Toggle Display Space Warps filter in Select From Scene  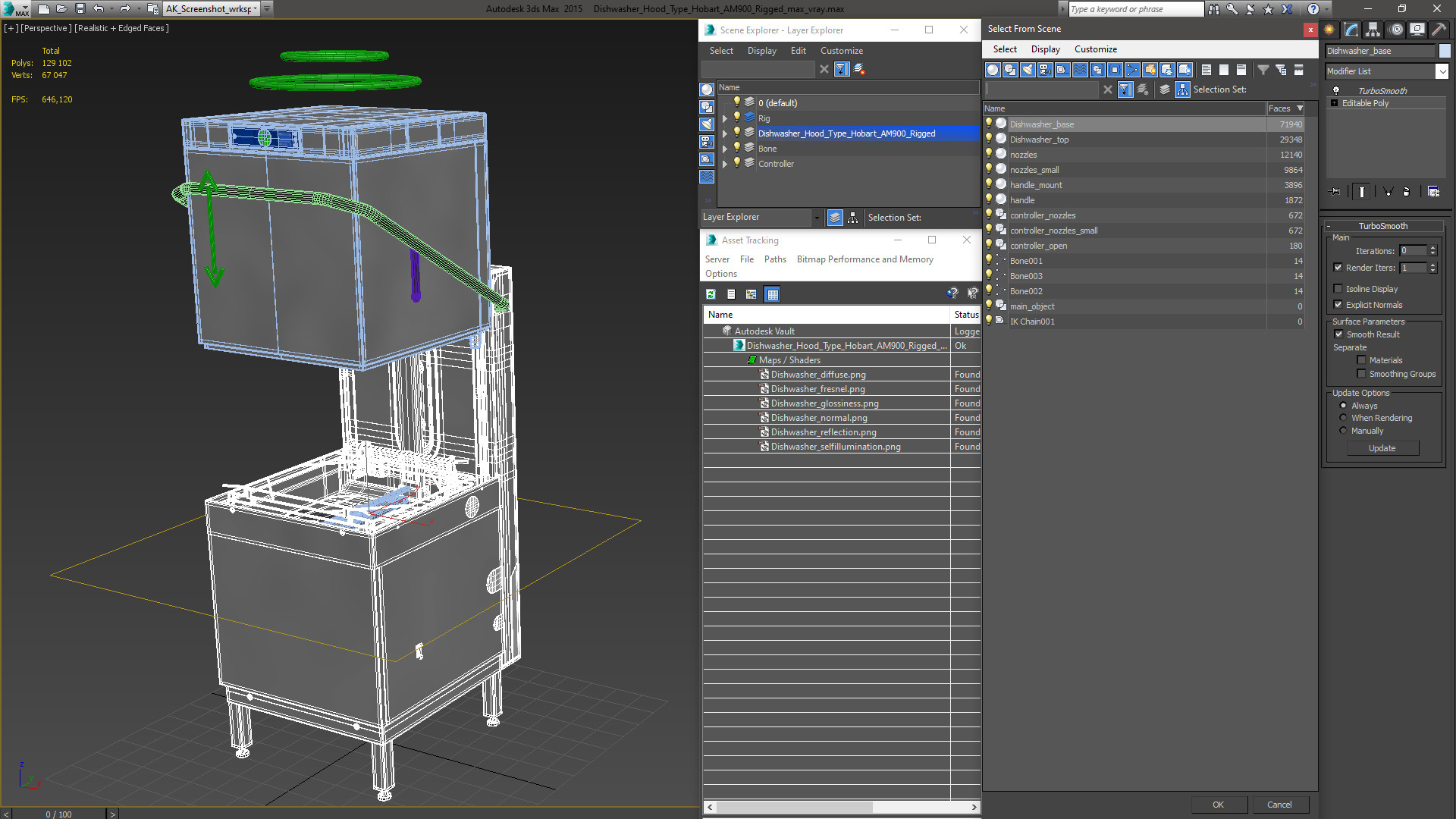(x=1080, y=70)
